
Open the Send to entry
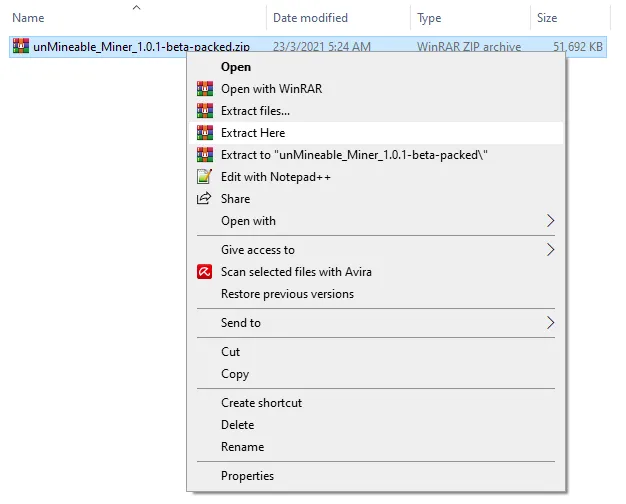point(376,323)
